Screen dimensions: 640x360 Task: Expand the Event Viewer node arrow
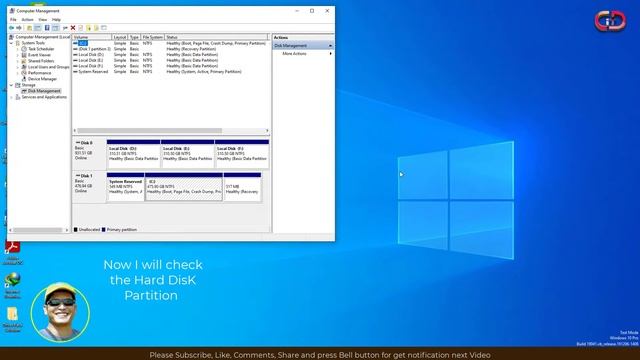(18, 55)
